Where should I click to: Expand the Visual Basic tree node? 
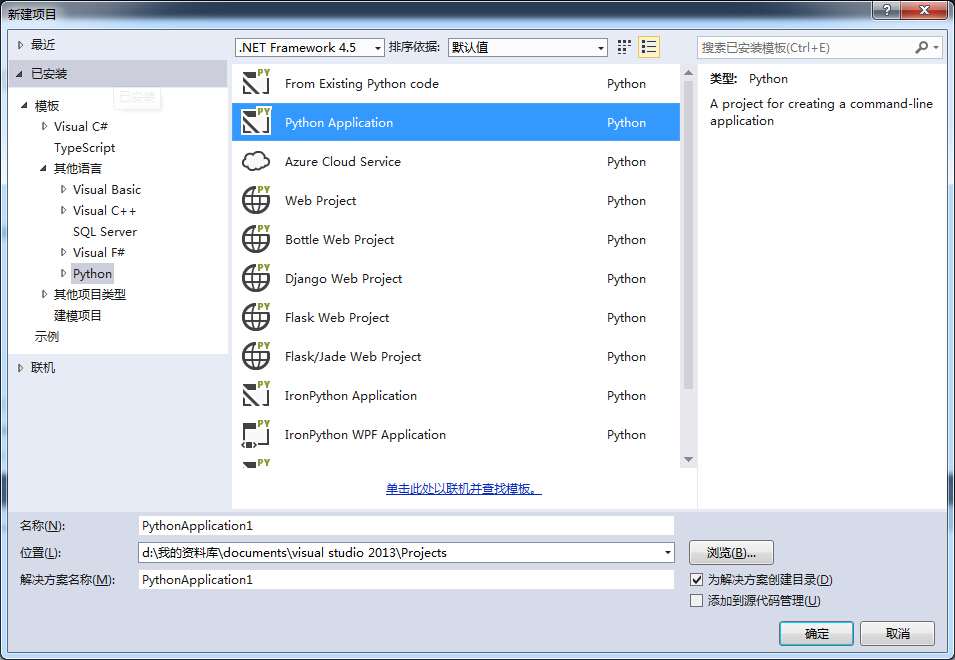click(63, 189)
